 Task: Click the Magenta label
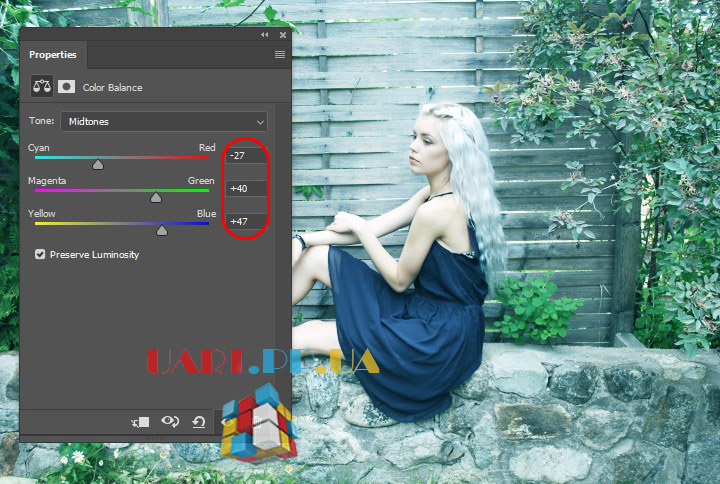[x=47, y=181]
